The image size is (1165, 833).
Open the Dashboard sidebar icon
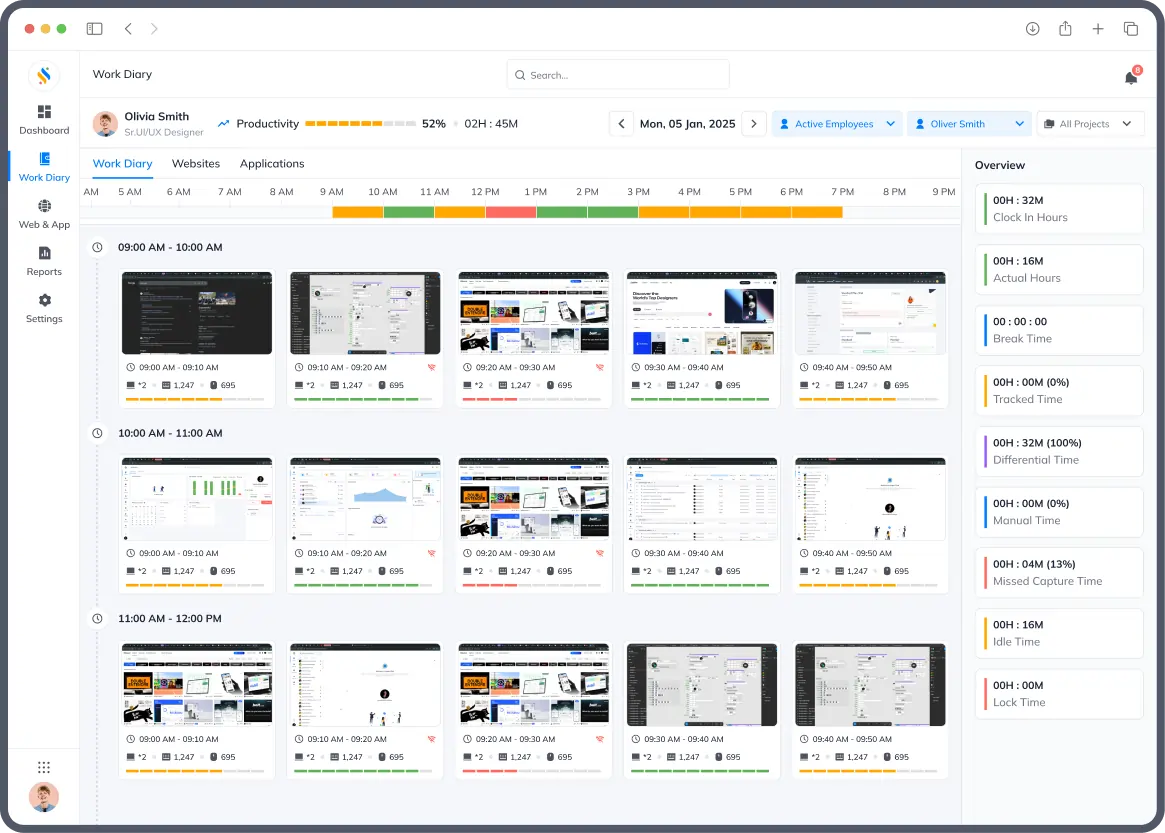point(44,112)
